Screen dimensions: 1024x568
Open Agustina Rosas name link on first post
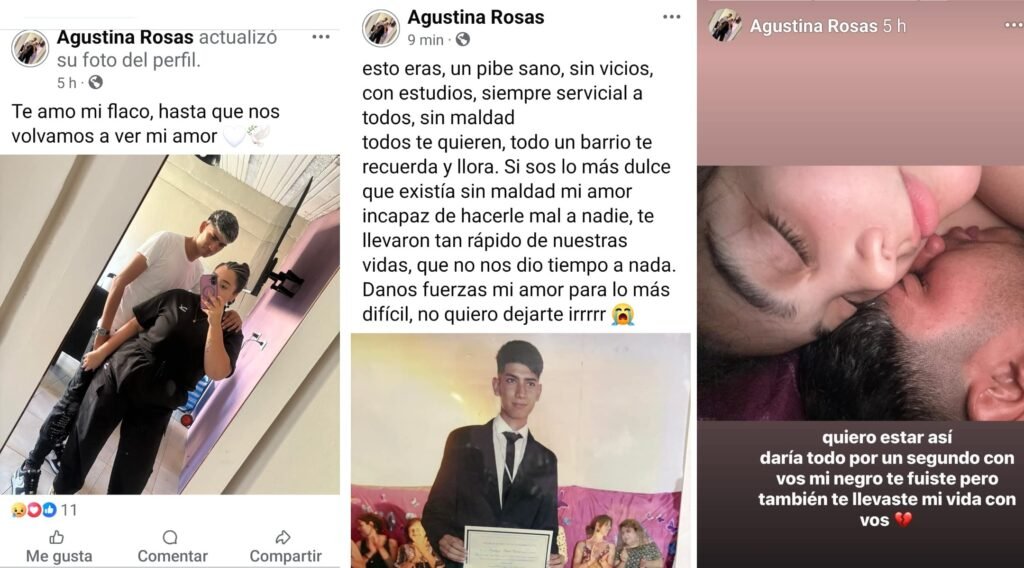[x=125, y=37]
